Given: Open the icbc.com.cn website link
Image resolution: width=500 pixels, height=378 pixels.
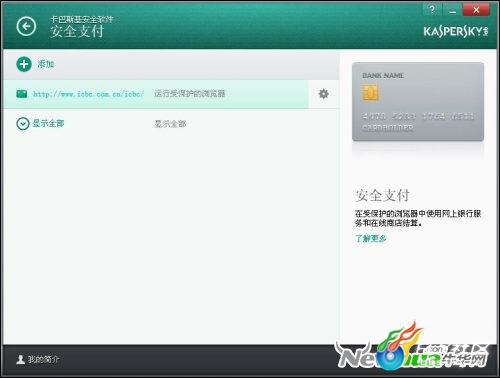Looking at the screenshot, I should (x=88, y=94).
